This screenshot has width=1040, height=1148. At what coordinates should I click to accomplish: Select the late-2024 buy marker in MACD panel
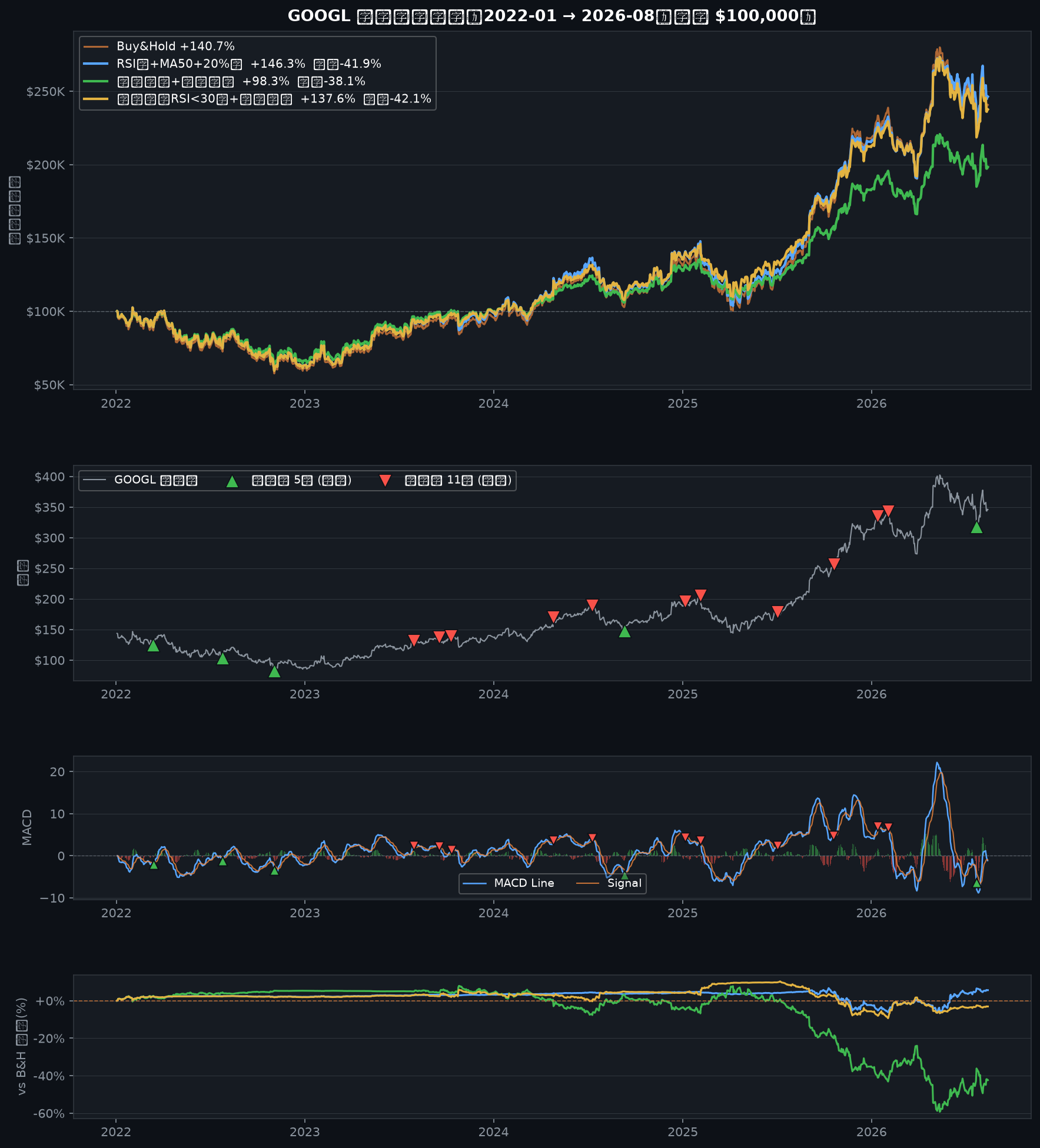[625, 875]
